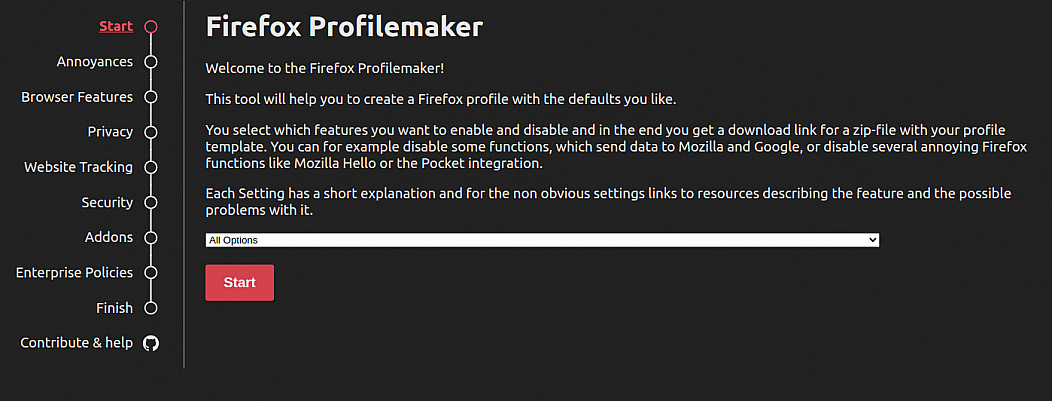This screenshot has width=1052, height=401.
Task: Click the Start step circle marker
Action: (151, 27)
